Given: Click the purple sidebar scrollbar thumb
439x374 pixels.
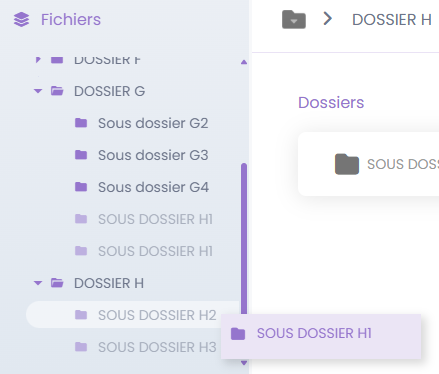Looking at the screenshot, I should pyautogui.click(x=244, y=238).
